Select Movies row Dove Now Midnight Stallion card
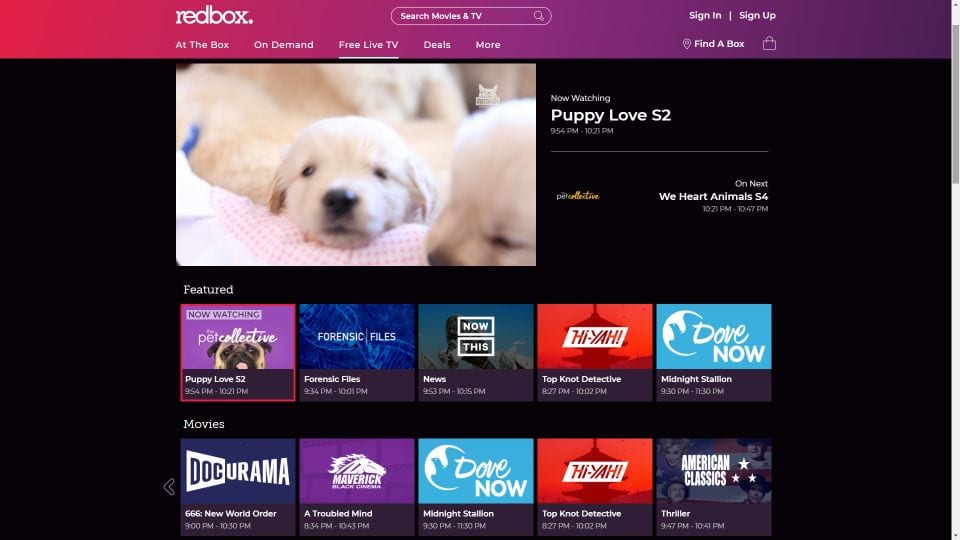The height and width of the screenshot is (540, 960). (x=476, y=487)
